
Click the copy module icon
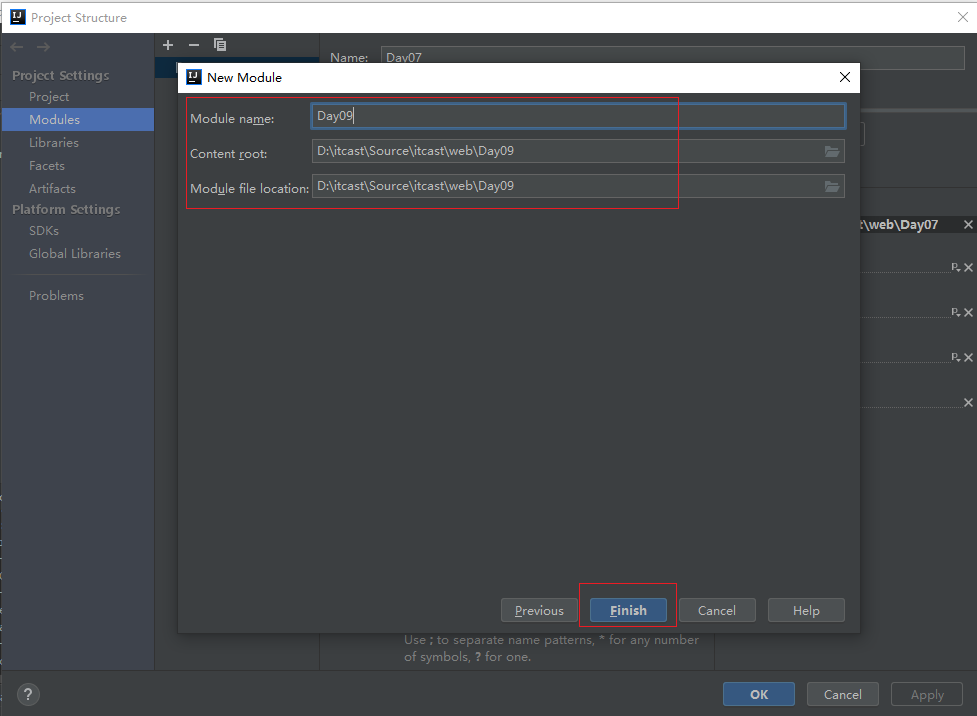[220, 45]
